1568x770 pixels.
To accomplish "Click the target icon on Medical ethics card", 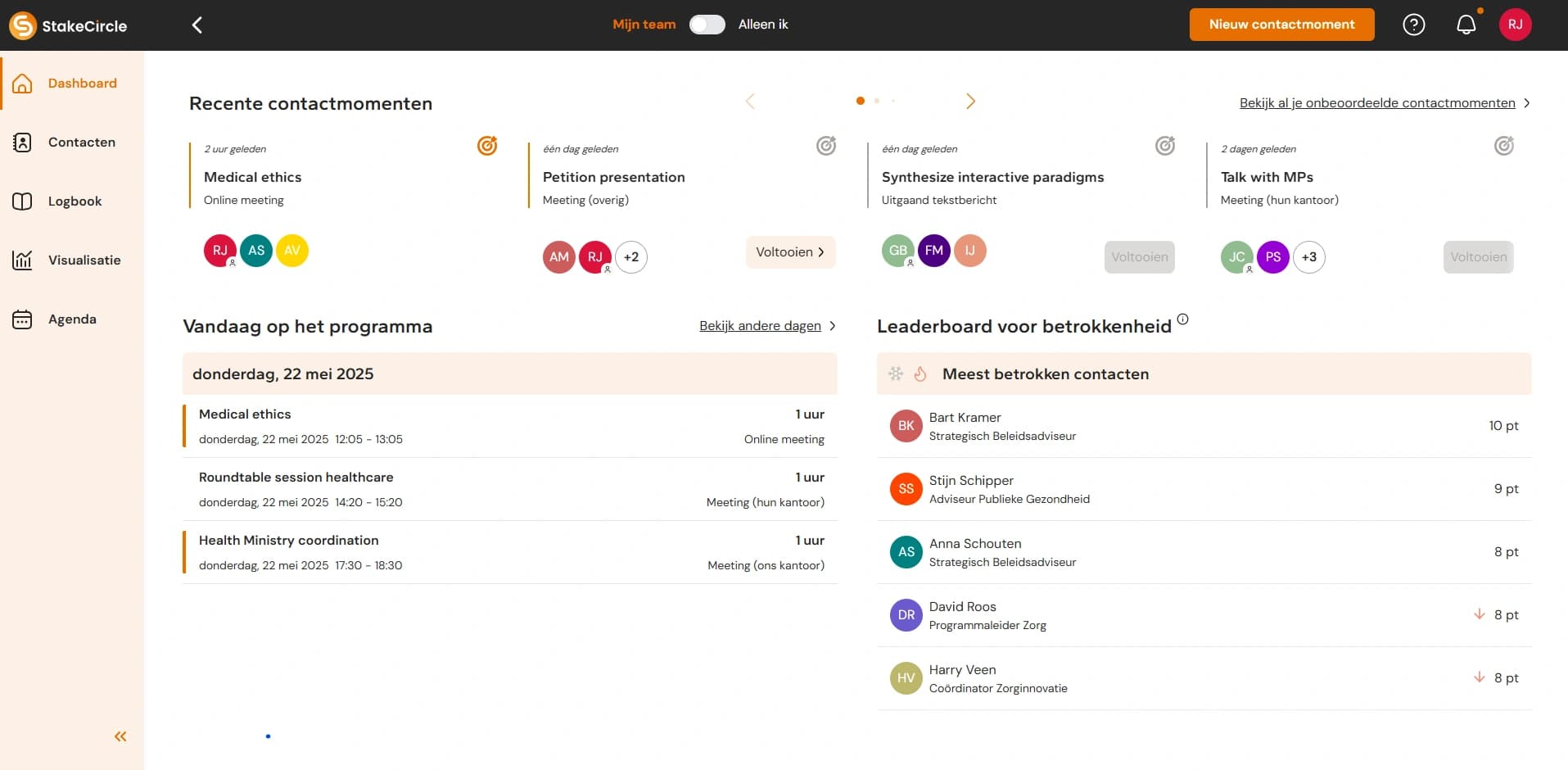I will (x=487, y=146).
